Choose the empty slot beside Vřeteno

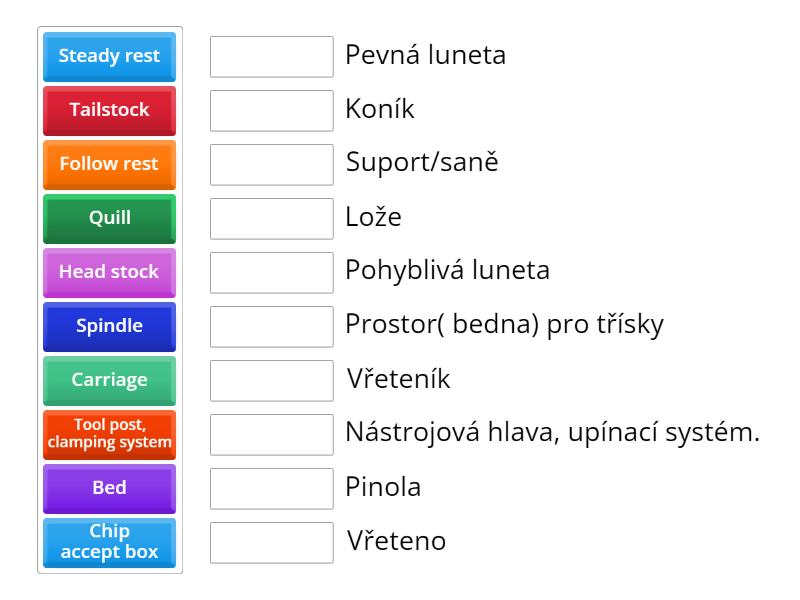(x=272, y=542)
